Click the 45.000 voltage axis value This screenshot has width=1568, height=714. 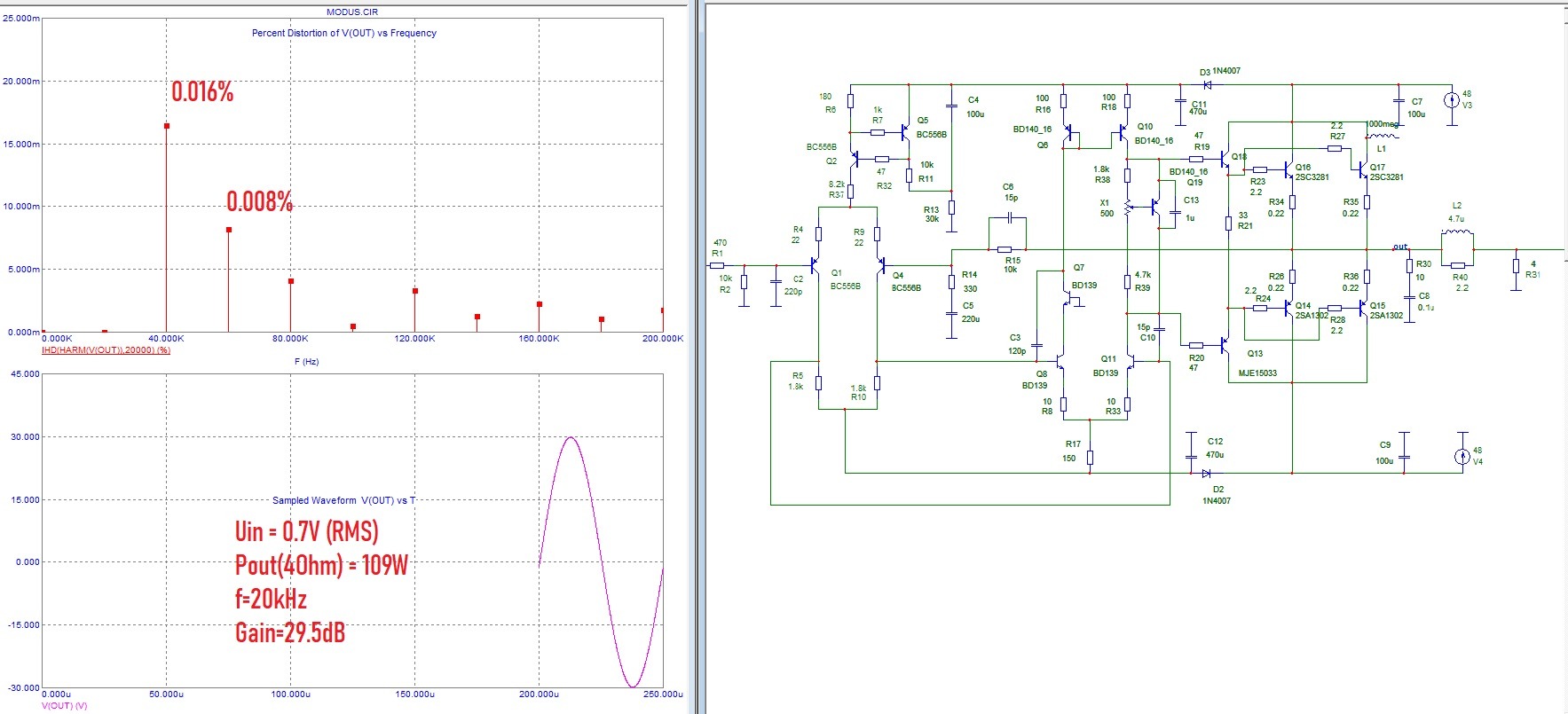[24, 374]
